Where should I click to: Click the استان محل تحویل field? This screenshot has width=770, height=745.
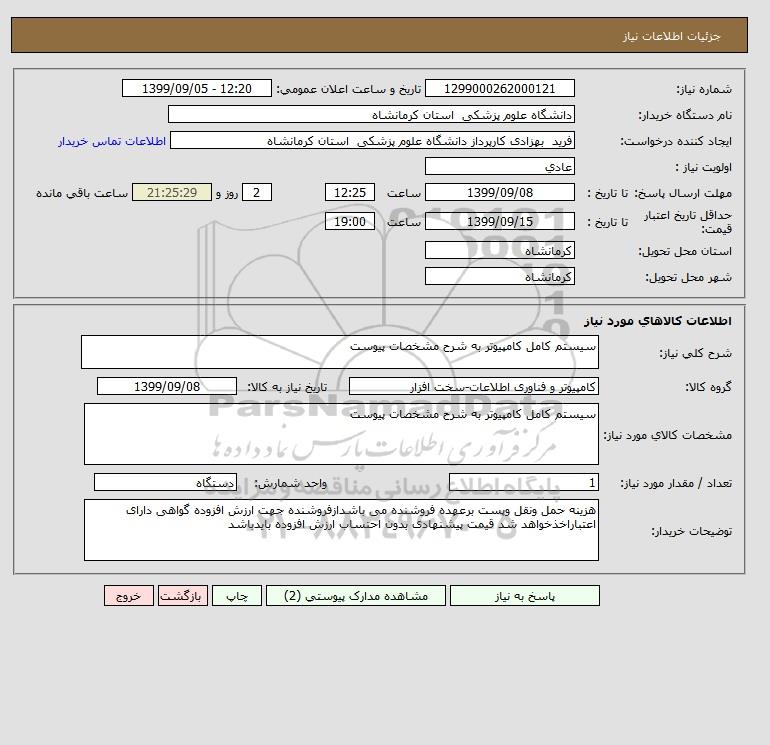500,250
